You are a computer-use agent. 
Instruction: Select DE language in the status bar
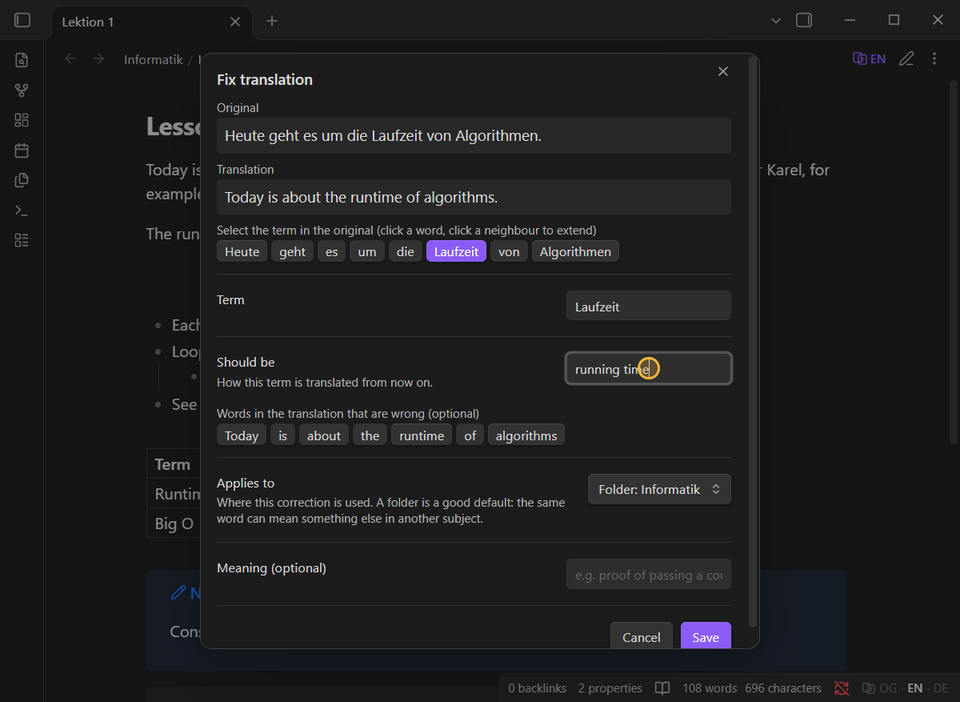point(941,688)
